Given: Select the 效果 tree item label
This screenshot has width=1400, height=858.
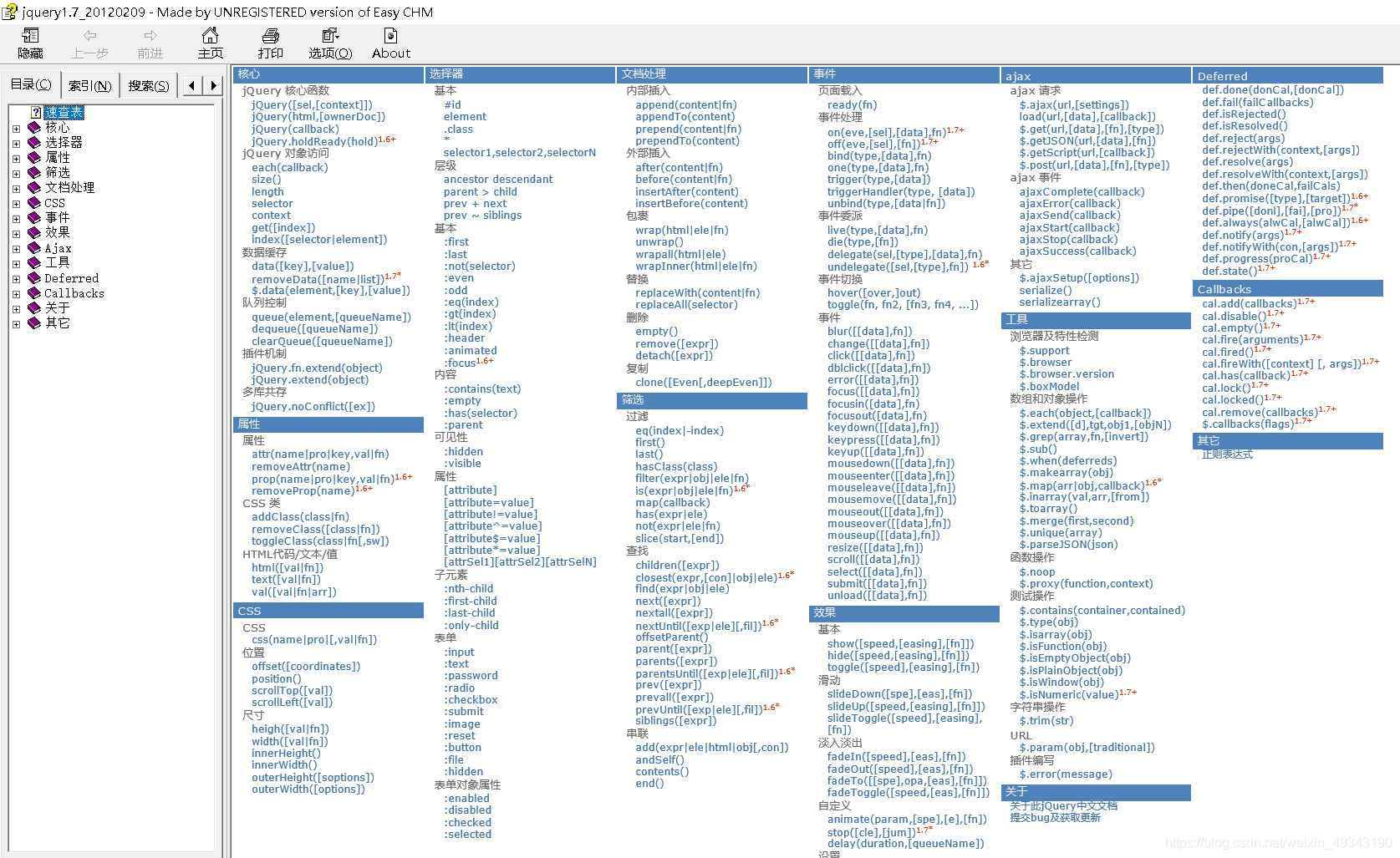Looking at the screenshot, I should (58, 232).
